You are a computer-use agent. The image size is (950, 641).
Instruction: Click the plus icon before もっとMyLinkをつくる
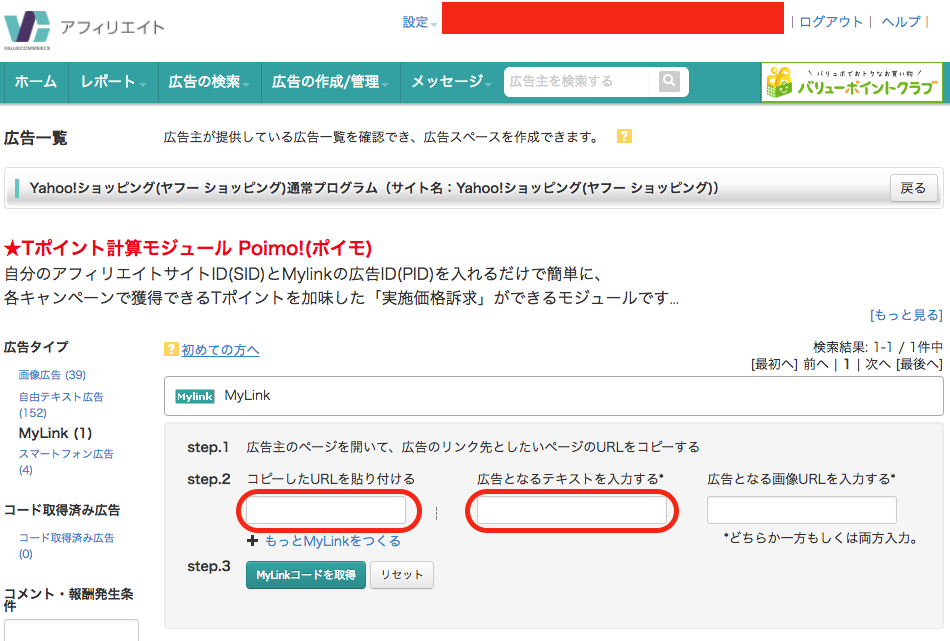point(253,541)
